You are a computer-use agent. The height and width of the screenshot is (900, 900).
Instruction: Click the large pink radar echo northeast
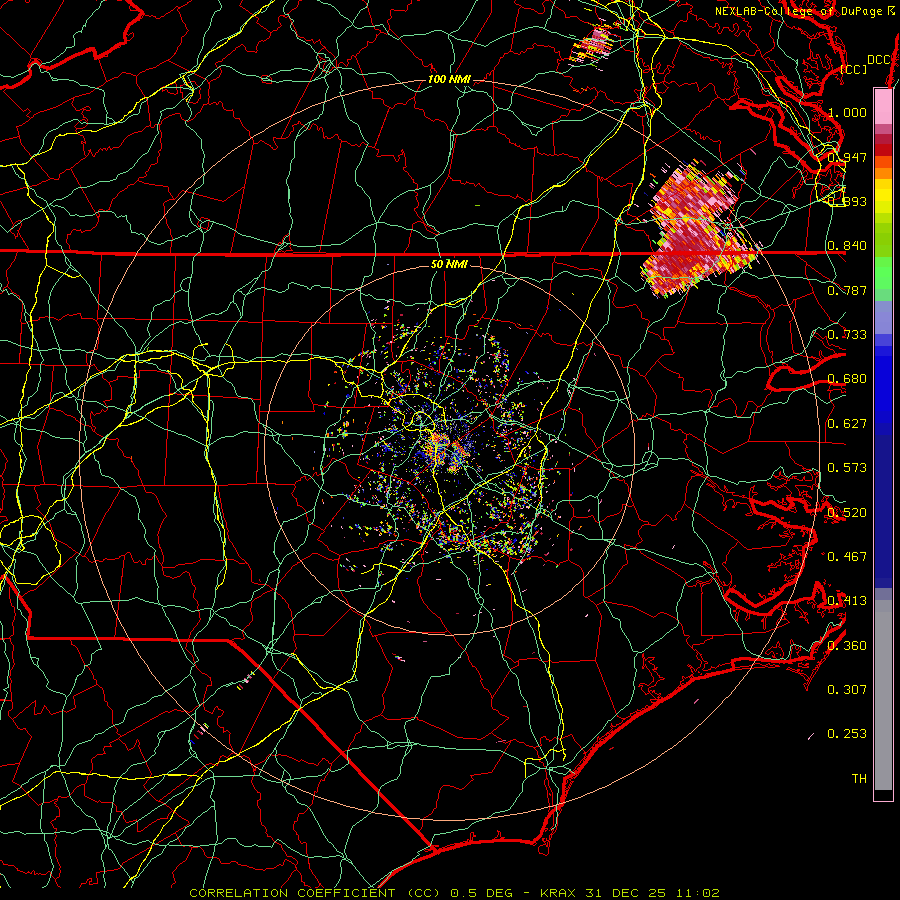pos(695,230)
